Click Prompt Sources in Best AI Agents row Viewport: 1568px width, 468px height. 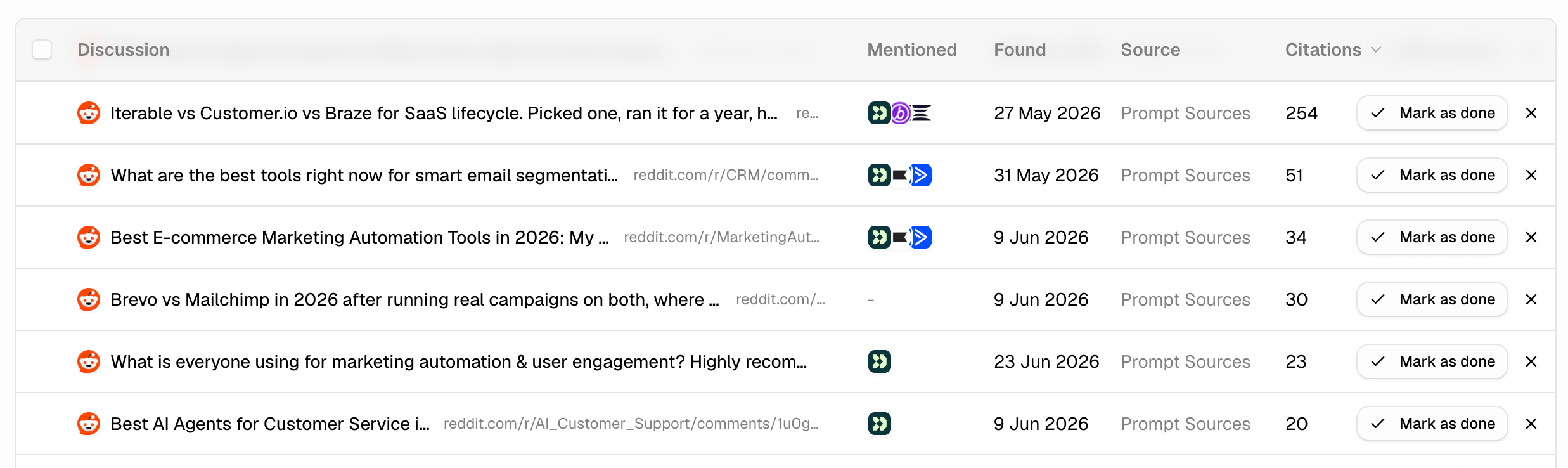coord(1185,424)
